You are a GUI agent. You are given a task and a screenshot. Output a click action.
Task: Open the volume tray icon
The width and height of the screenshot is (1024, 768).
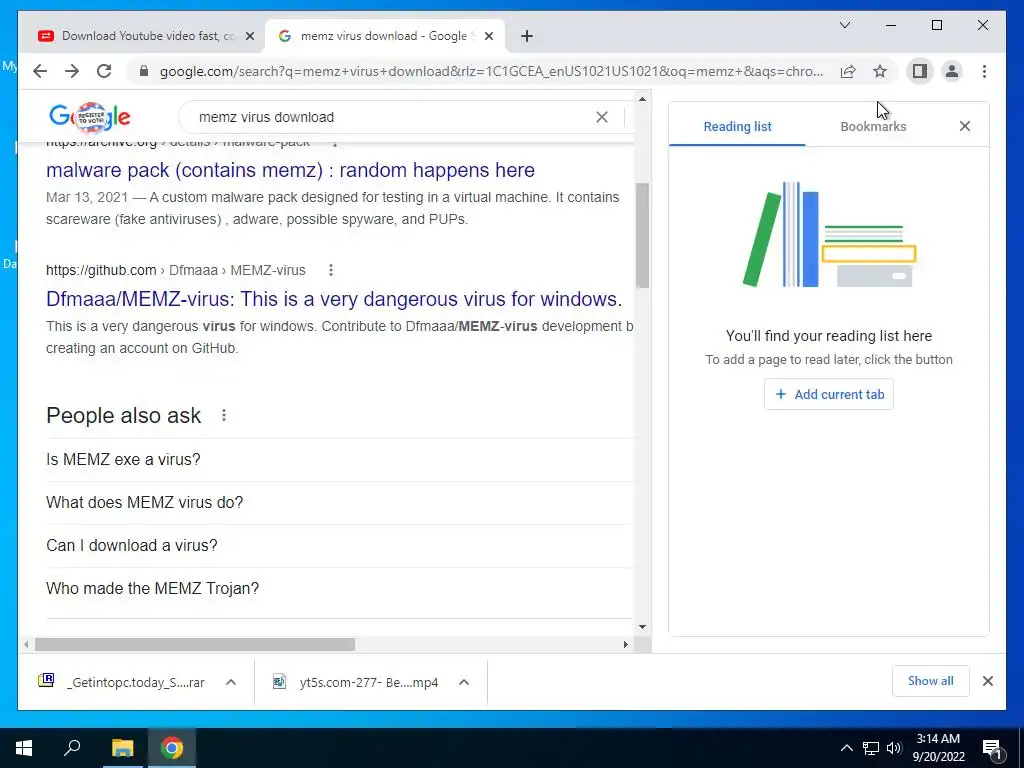(x=894, y=748)
